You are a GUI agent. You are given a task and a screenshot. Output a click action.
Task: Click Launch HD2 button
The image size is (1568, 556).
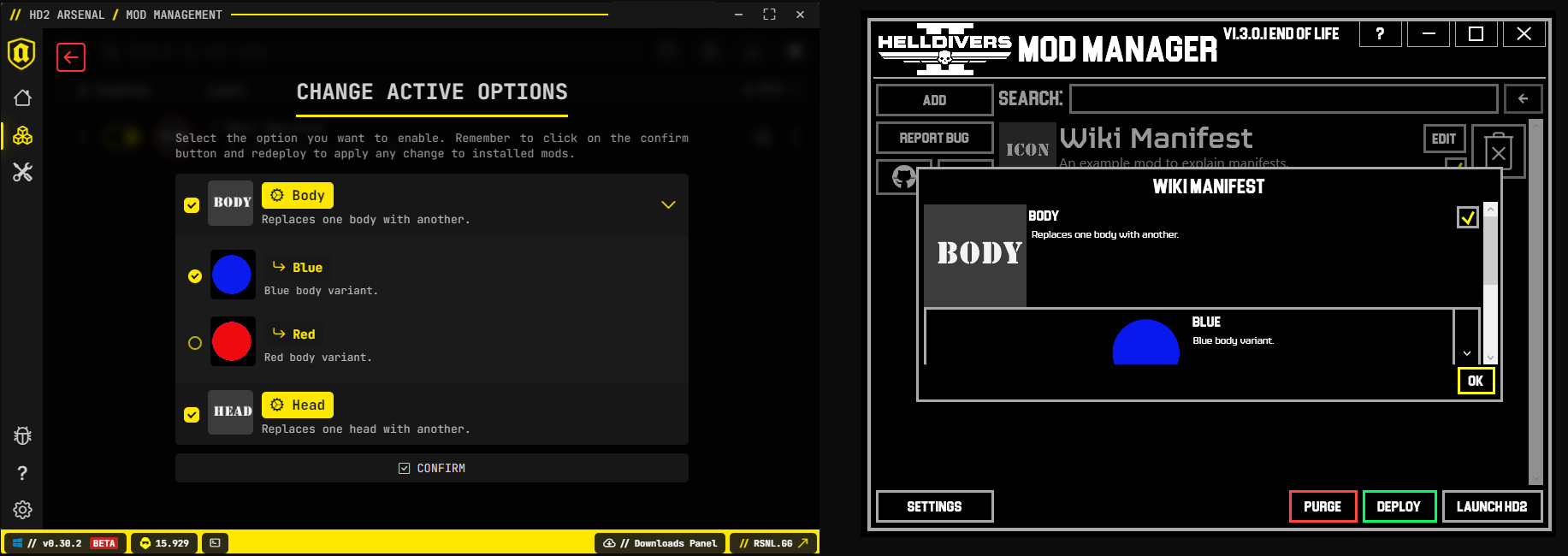pyautogui.click(x=1492, y=506)
